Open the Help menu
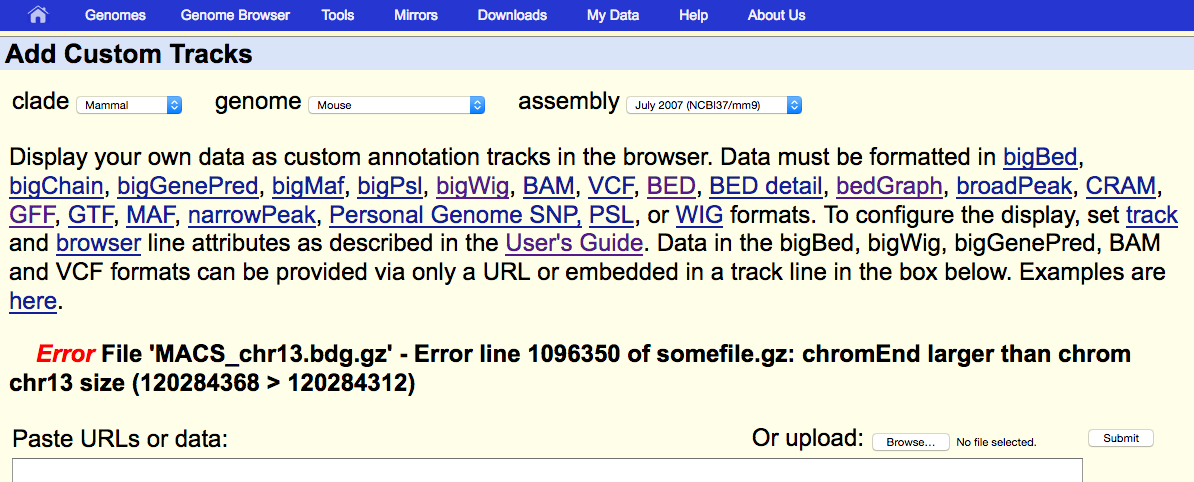Image resolution: width=1194 pixels, height=482 pixels. [x=693, y=15]
